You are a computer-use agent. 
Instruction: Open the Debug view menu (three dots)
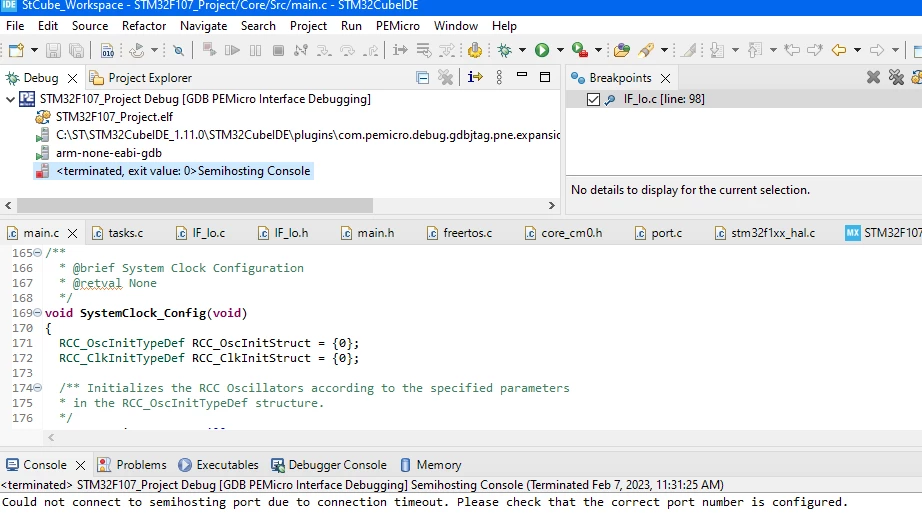[499, 78]
